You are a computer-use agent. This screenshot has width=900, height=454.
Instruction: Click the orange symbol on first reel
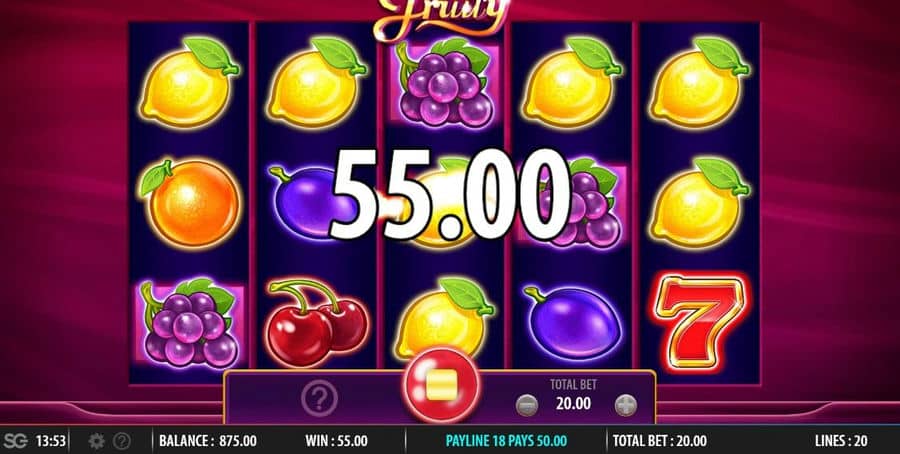click(x=190, y=203)
